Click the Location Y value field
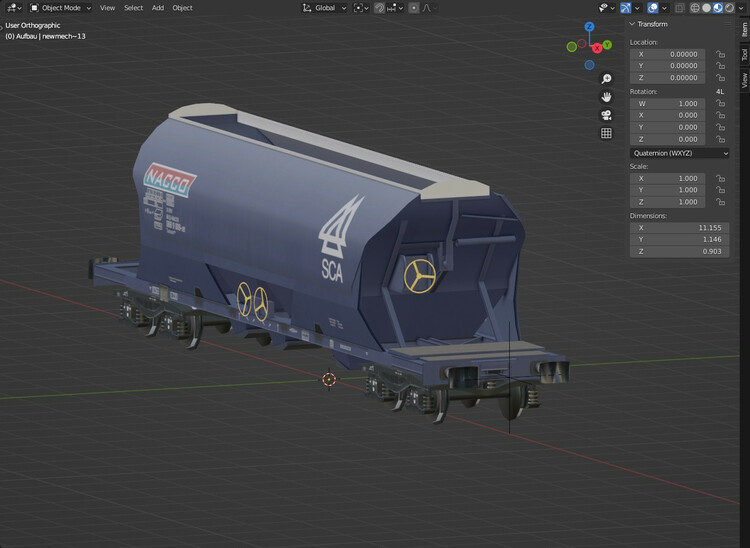 667,66
